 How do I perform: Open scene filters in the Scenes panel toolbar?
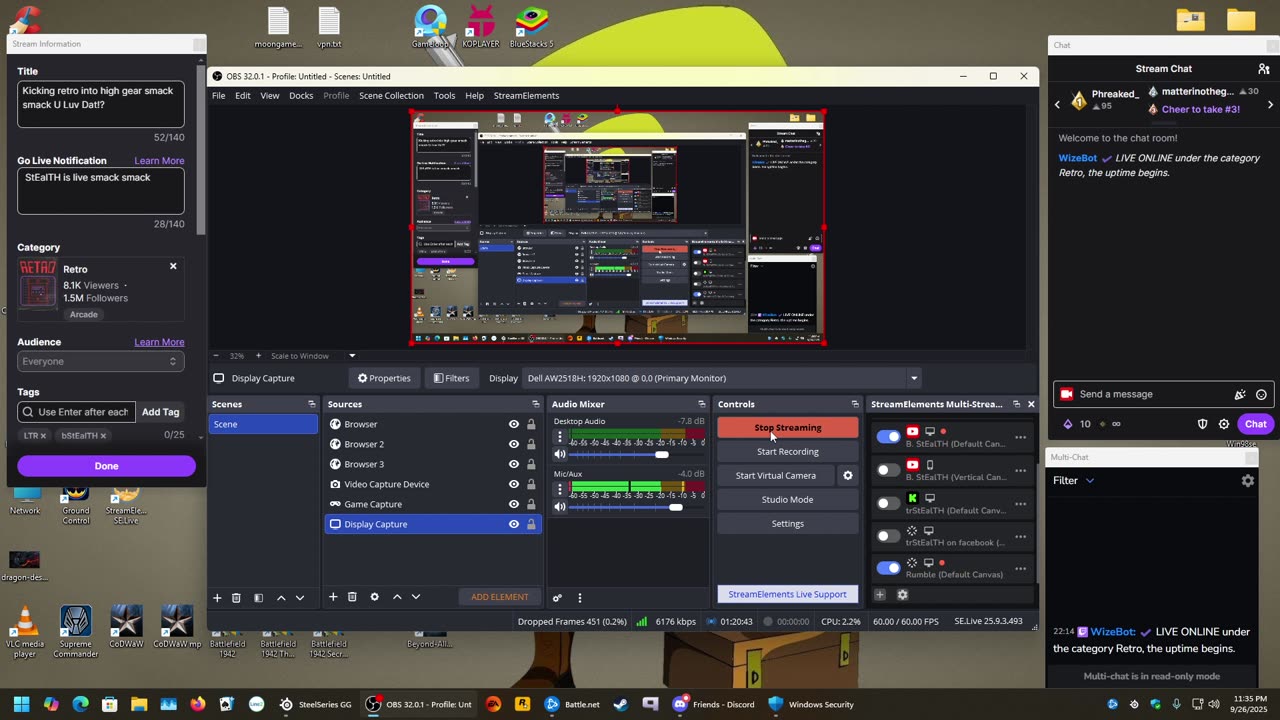click(258, 597)
